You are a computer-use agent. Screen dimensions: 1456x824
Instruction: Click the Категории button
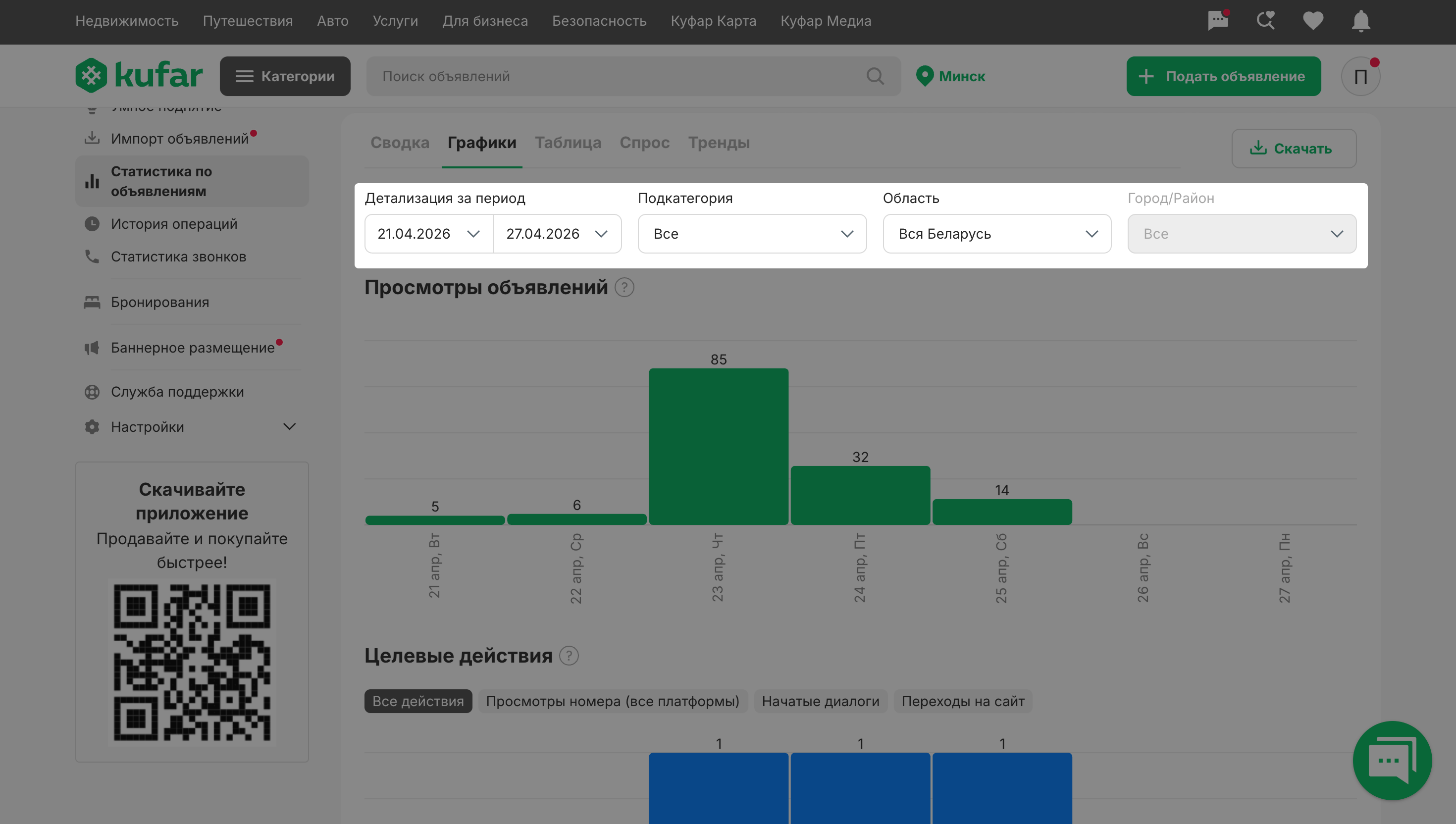pos(285,76)
